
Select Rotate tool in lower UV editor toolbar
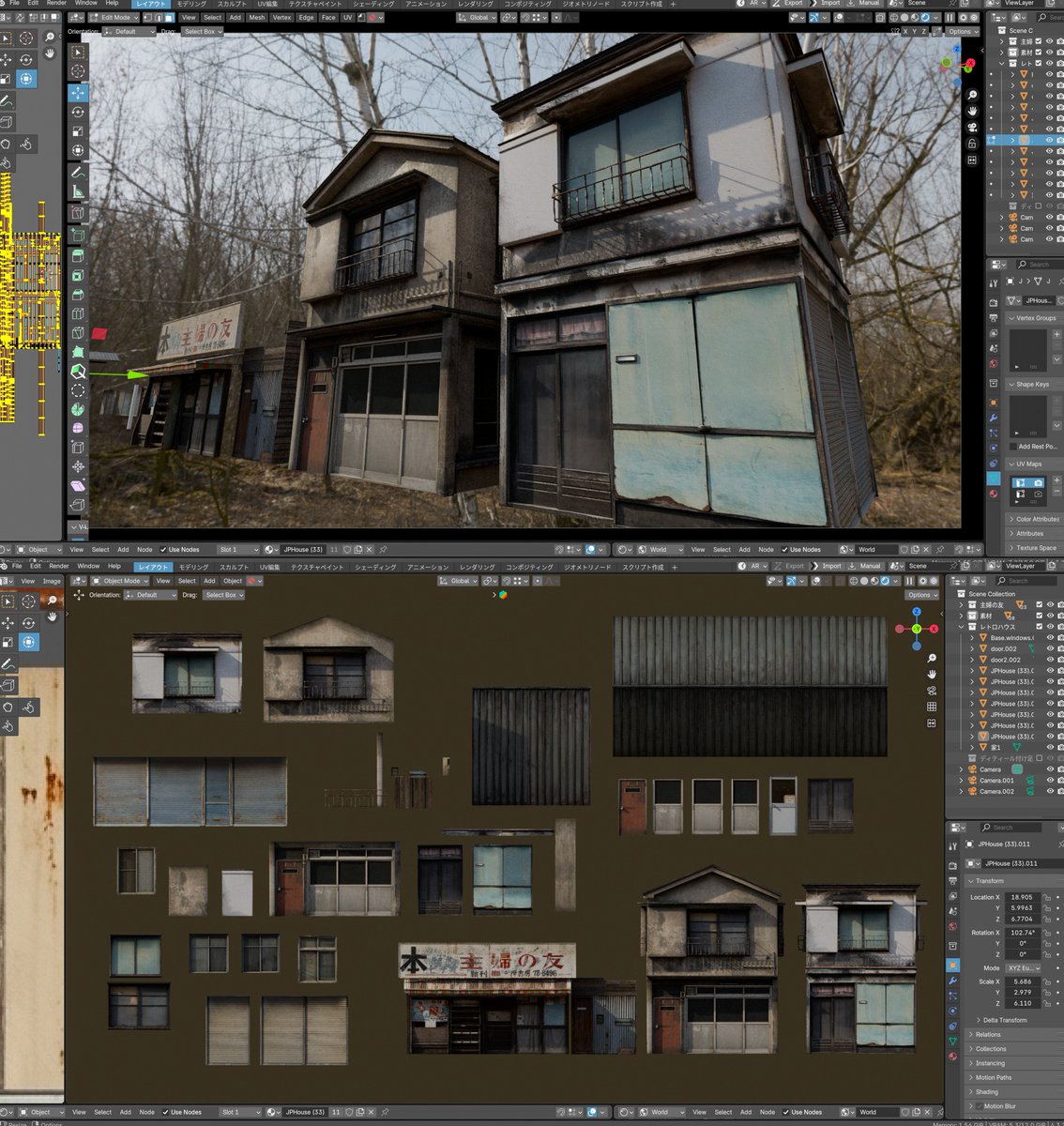pos(28,622)
